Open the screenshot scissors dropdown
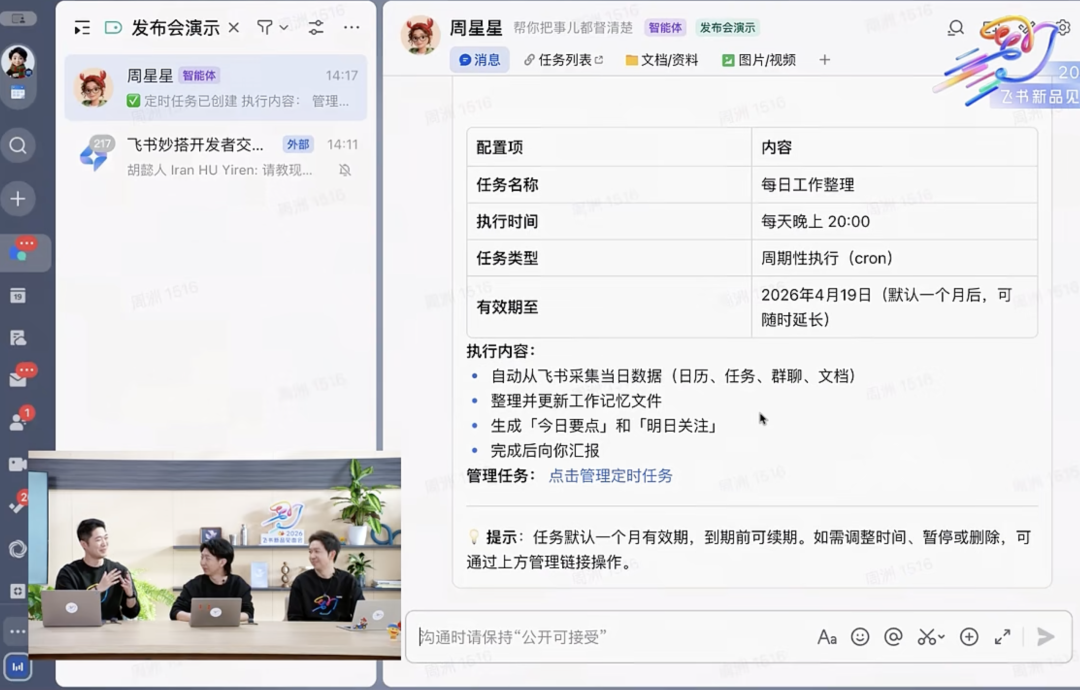Screen dimensions: 1080x690 pyautogui.click(x=931, y=637)
